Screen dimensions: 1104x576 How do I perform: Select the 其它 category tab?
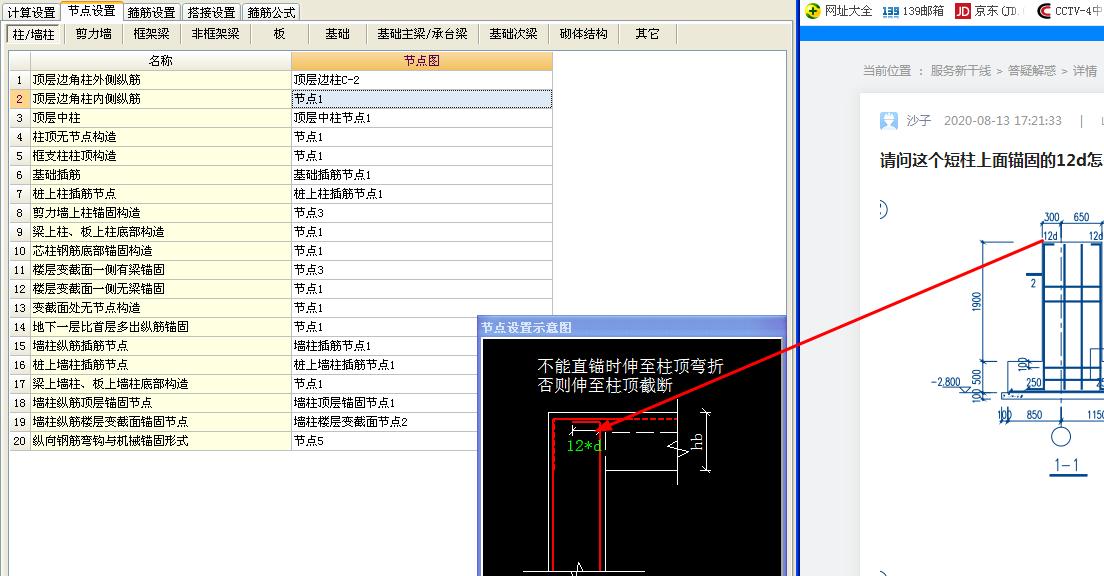[x=648, y=34]
